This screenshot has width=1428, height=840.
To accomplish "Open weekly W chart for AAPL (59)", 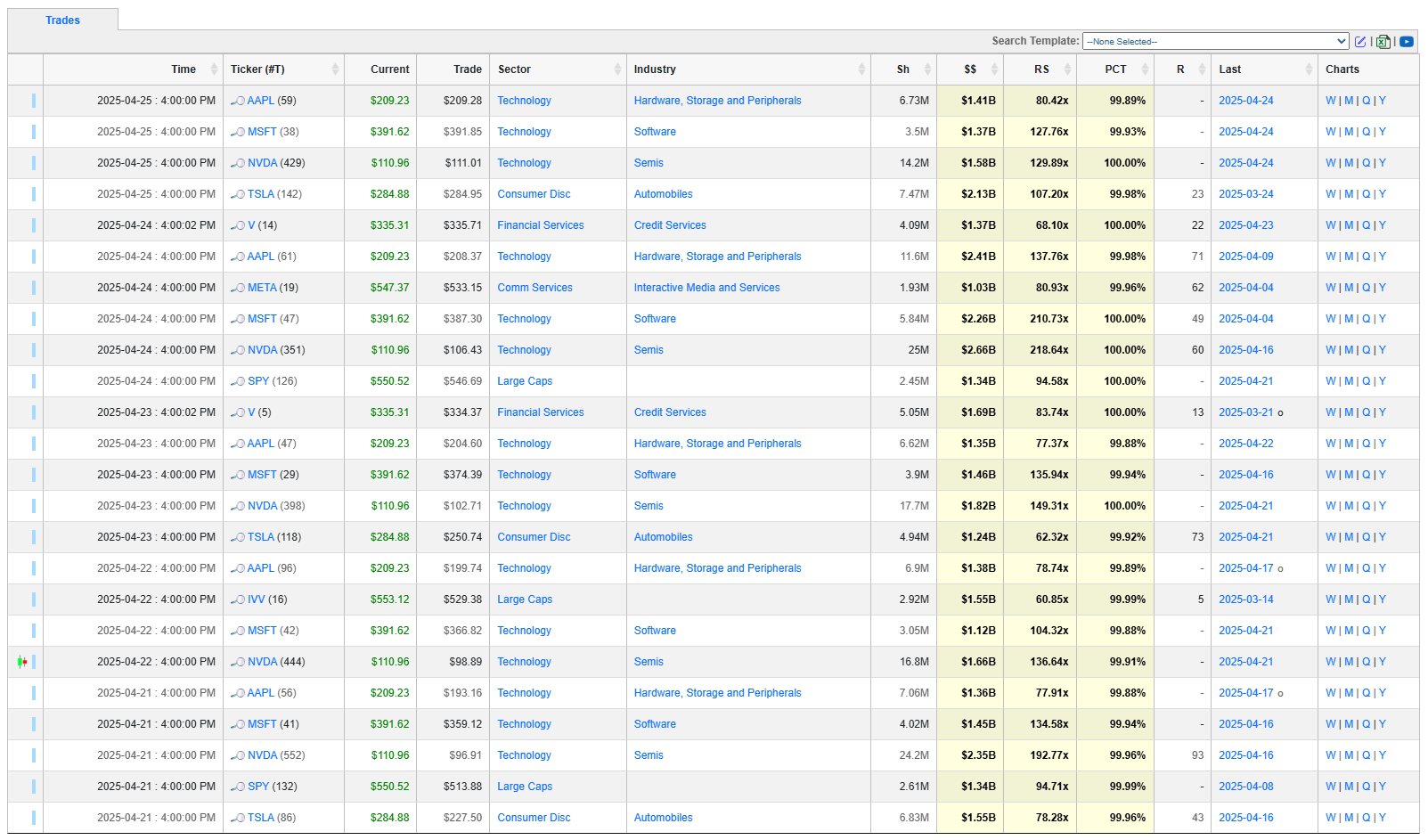I will tap(1330, 101).
